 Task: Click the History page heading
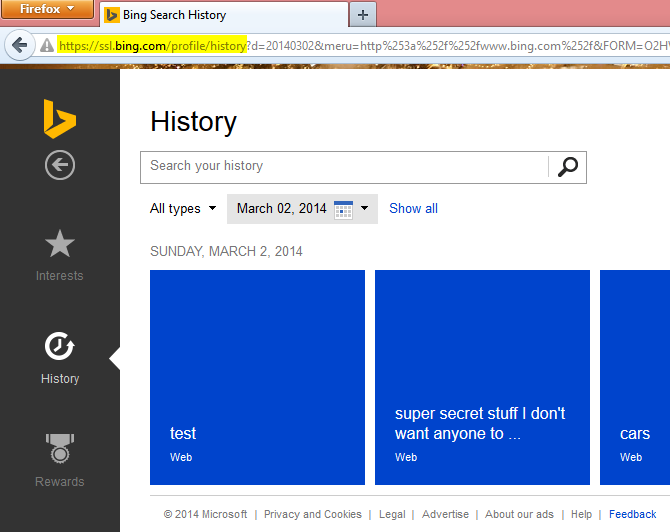pyautogui.click(x=194, y=122)
